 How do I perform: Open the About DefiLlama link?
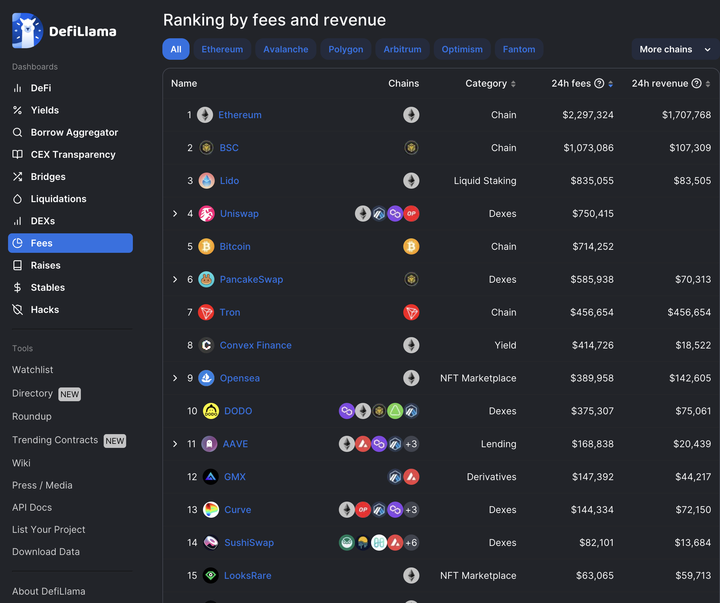point(49,591)
